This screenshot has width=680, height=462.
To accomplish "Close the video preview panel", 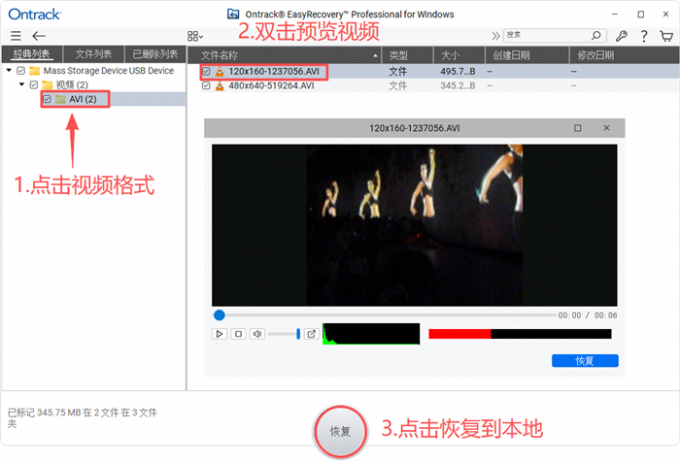I will click(x=607, y=128).
